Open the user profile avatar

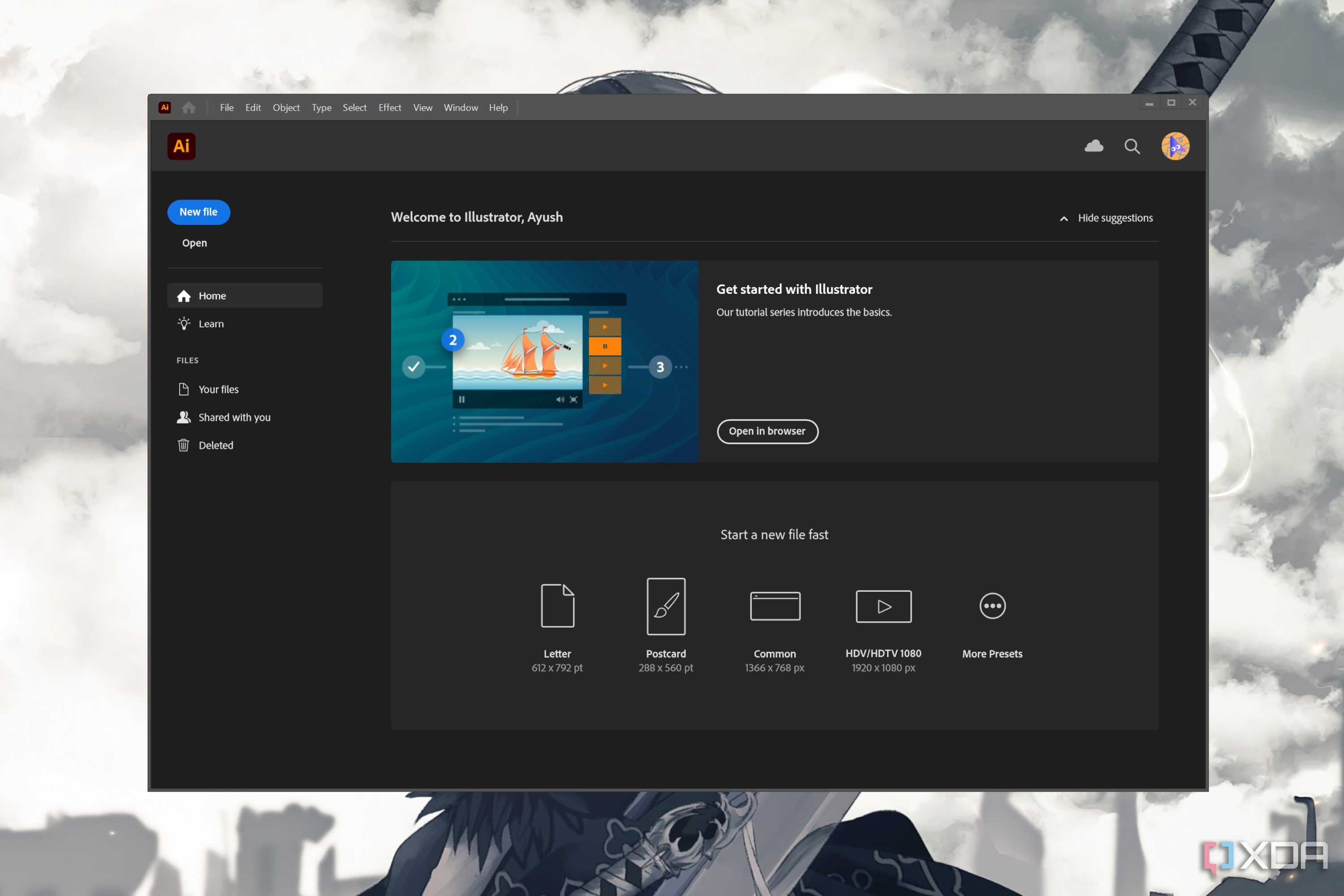click(x=1175, y=146)
